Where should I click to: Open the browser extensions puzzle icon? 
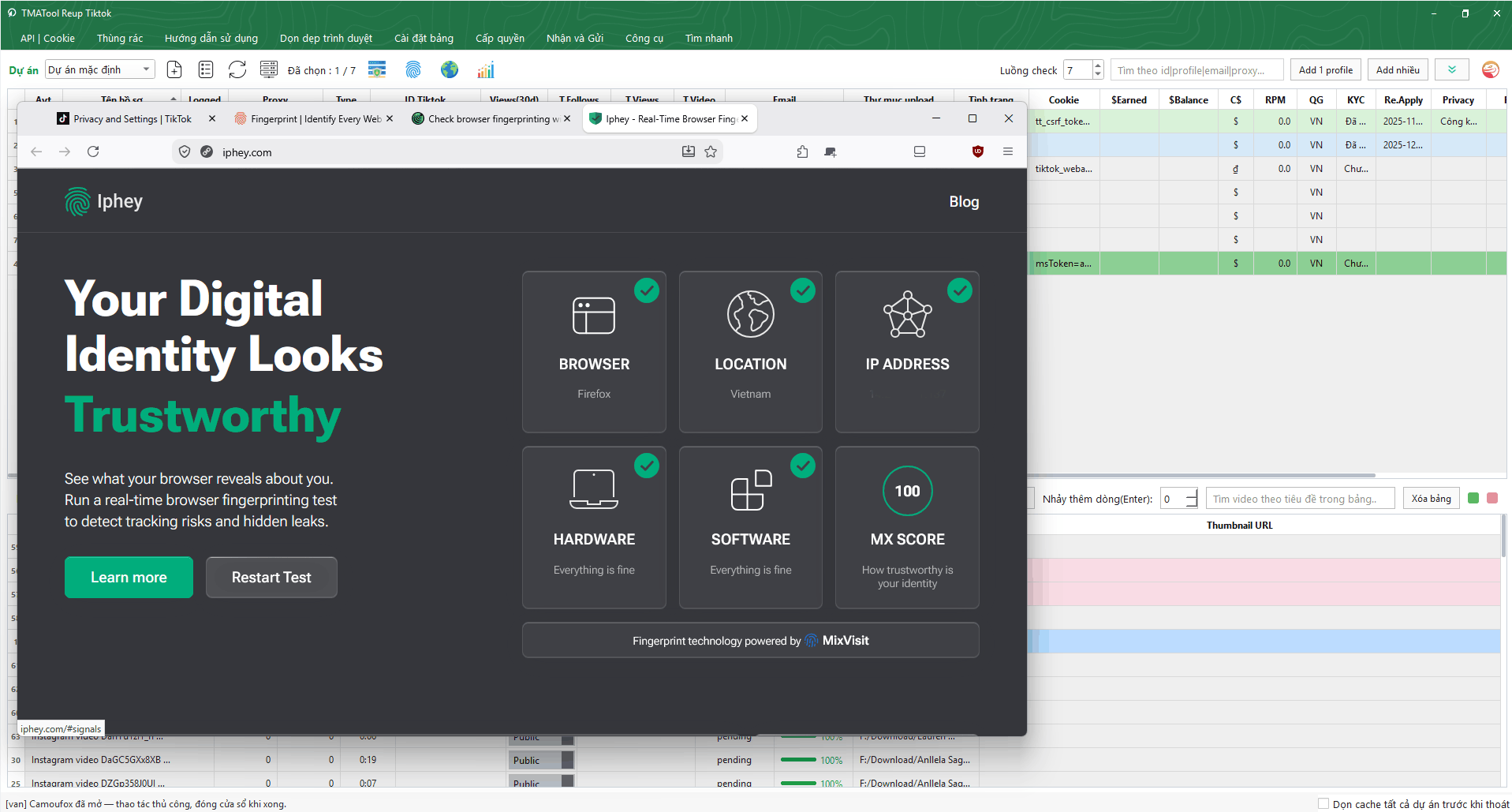coord(802,152)
